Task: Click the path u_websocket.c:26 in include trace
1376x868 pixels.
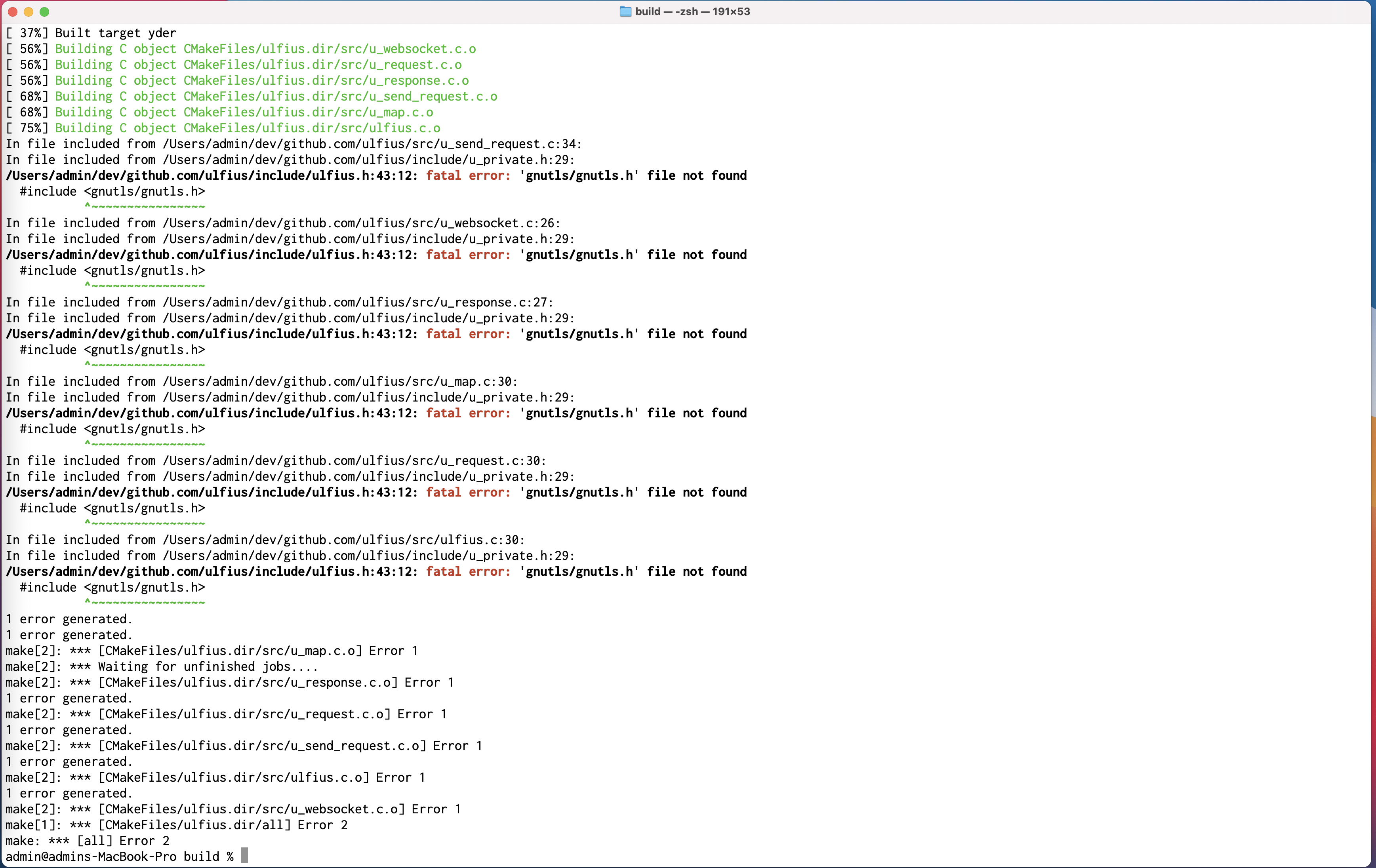Action: pos(361,223)
